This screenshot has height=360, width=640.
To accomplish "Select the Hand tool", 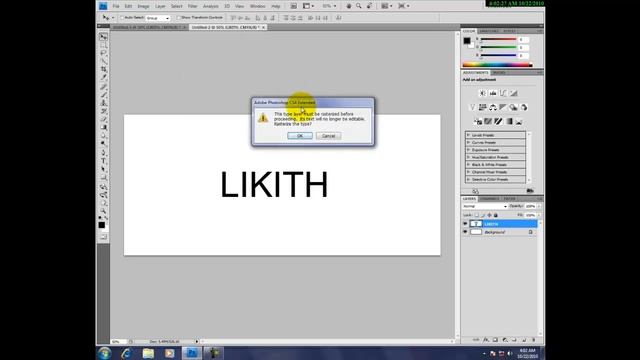I will (x=104, y=203).
